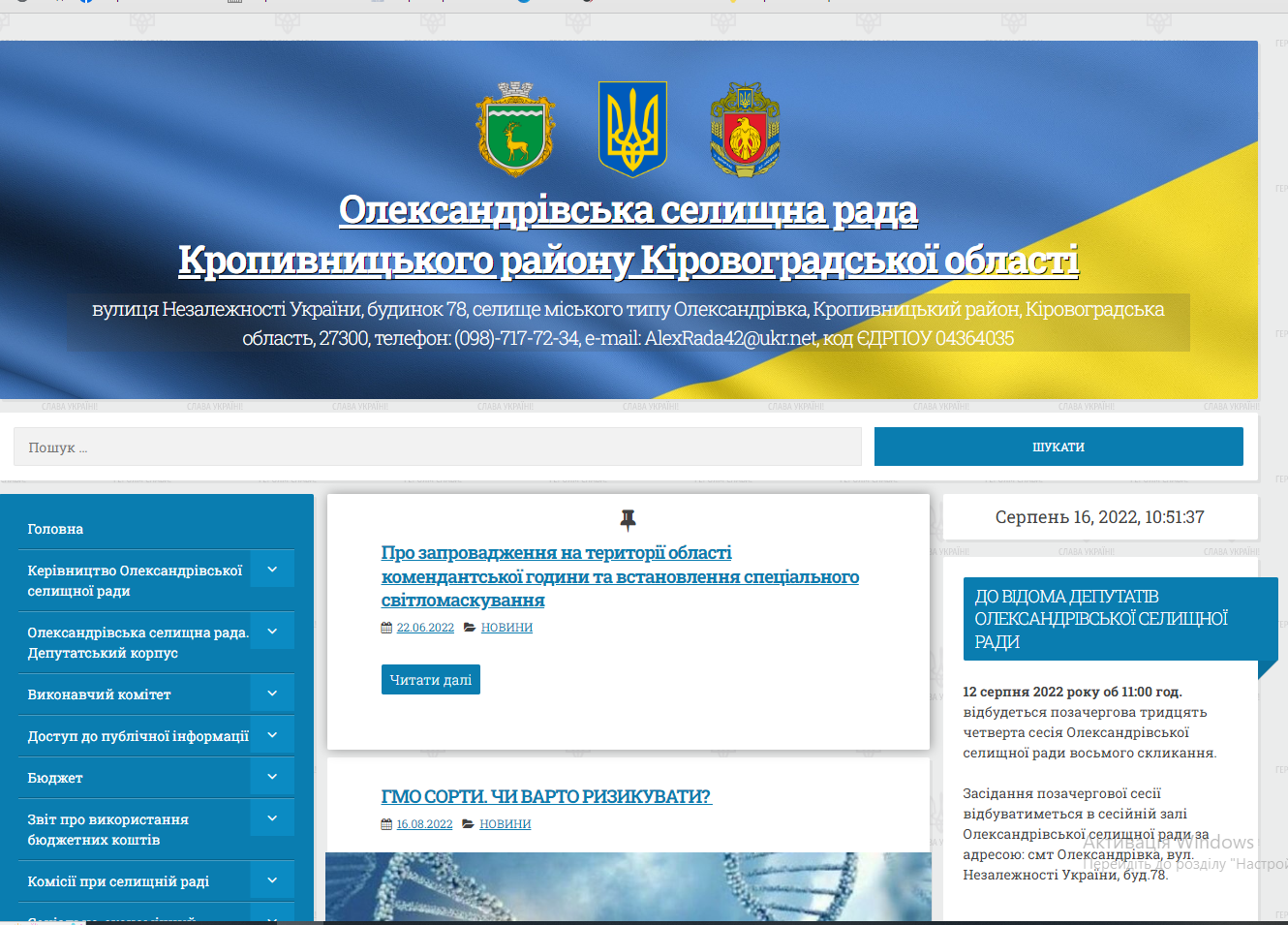This screenshot has height=925, width=1288.
Task: Open Кропивницького району Кіровоградської області title link
Action: click(x=629, y=260)
